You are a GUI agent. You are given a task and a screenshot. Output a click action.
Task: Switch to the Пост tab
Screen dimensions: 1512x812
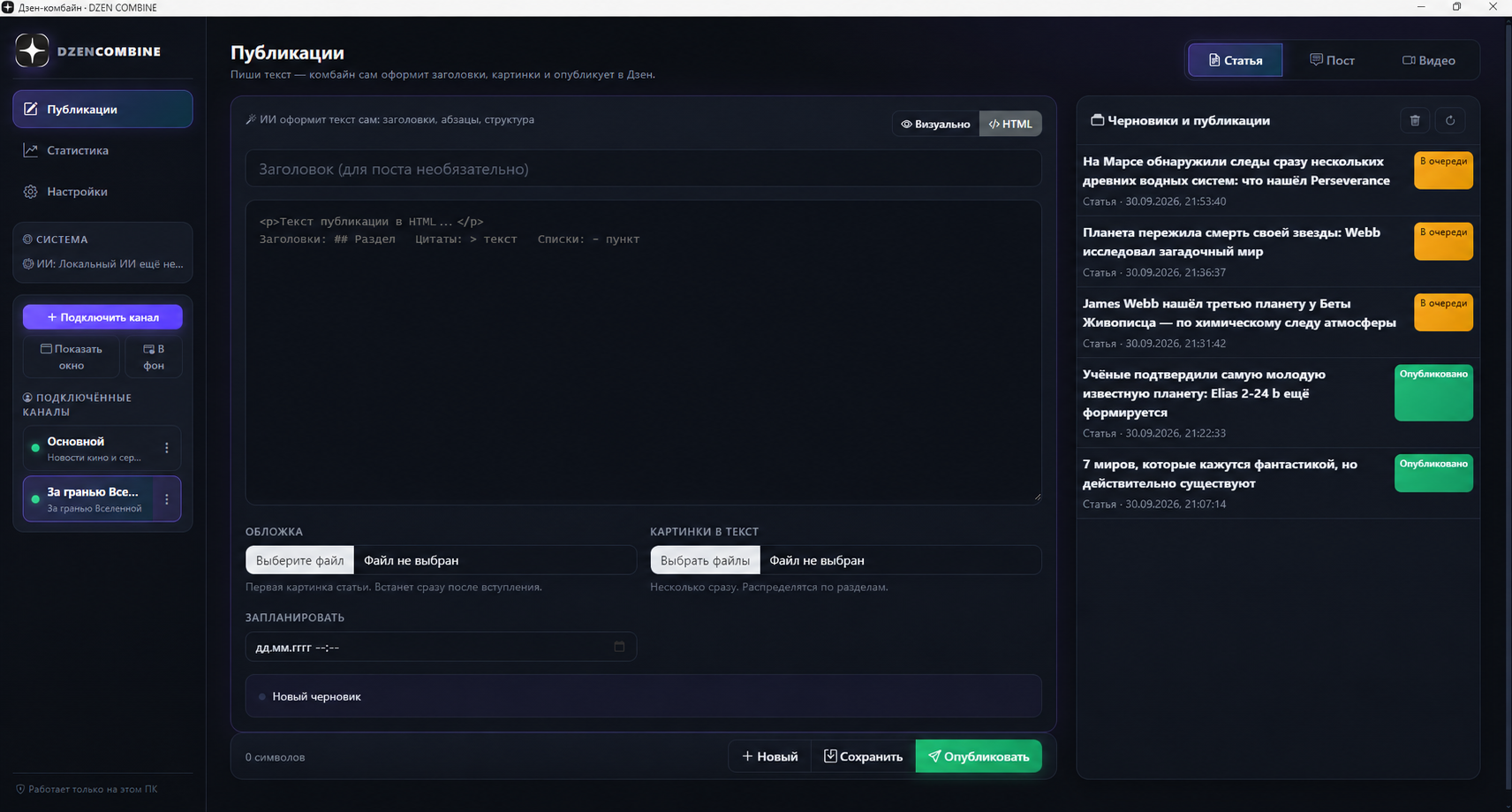tap(1332, 60)
